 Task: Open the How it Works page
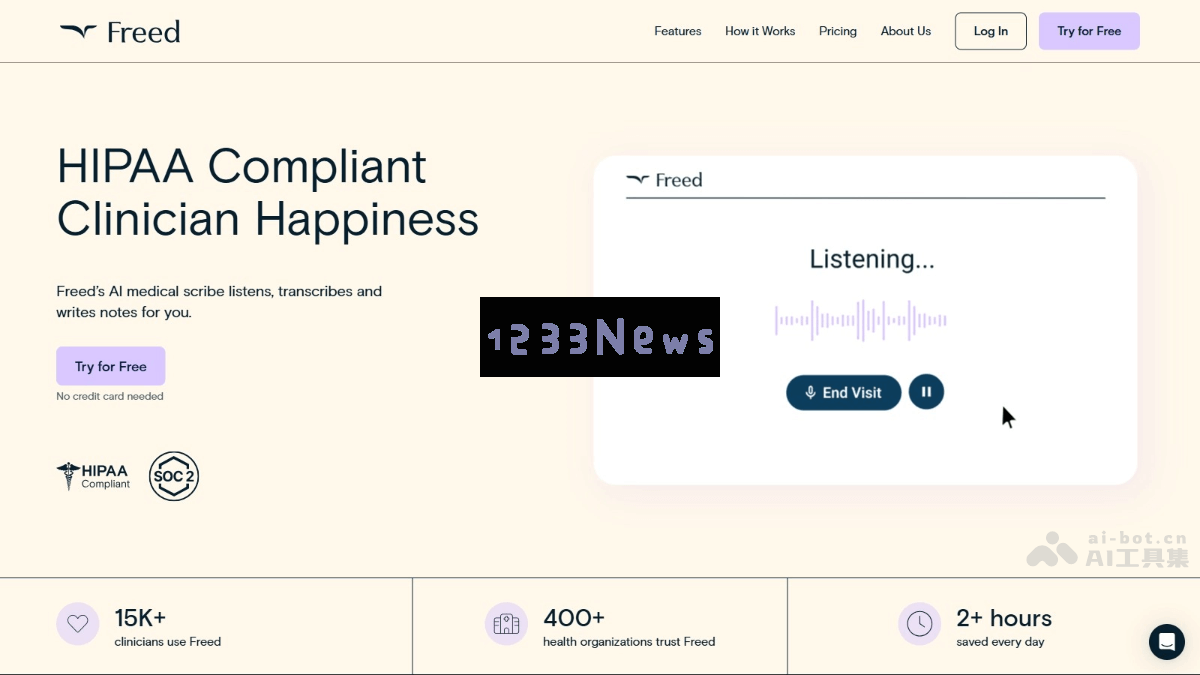760,31
